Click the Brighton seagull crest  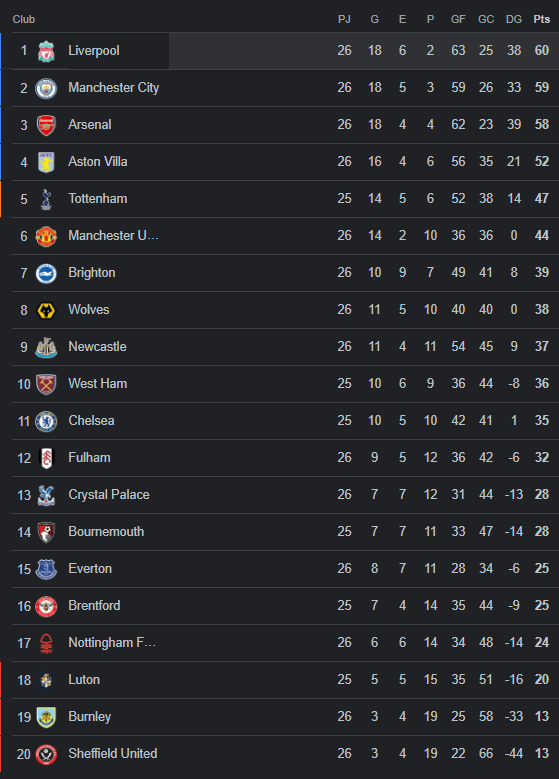pyautogui.click(x=46, y=273)
